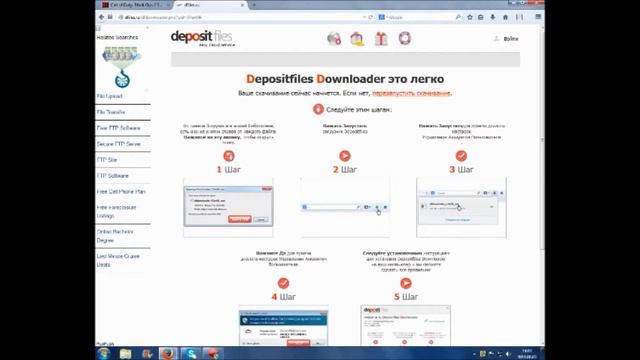Image resolution: width=640 pixels, height=360 pixels.
Task: Click the Free FTP Software sidebar link
Action: (118, 128)
